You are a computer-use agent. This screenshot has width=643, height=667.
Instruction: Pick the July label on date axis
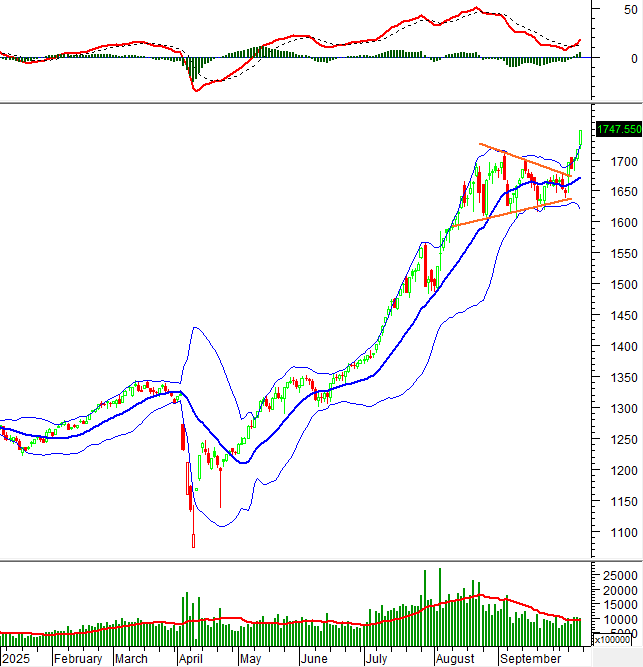(x=375, y=659)
